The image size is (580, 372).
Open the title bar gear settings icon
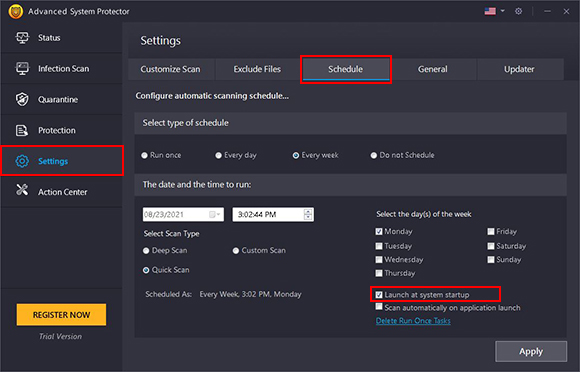pos(519,11)
